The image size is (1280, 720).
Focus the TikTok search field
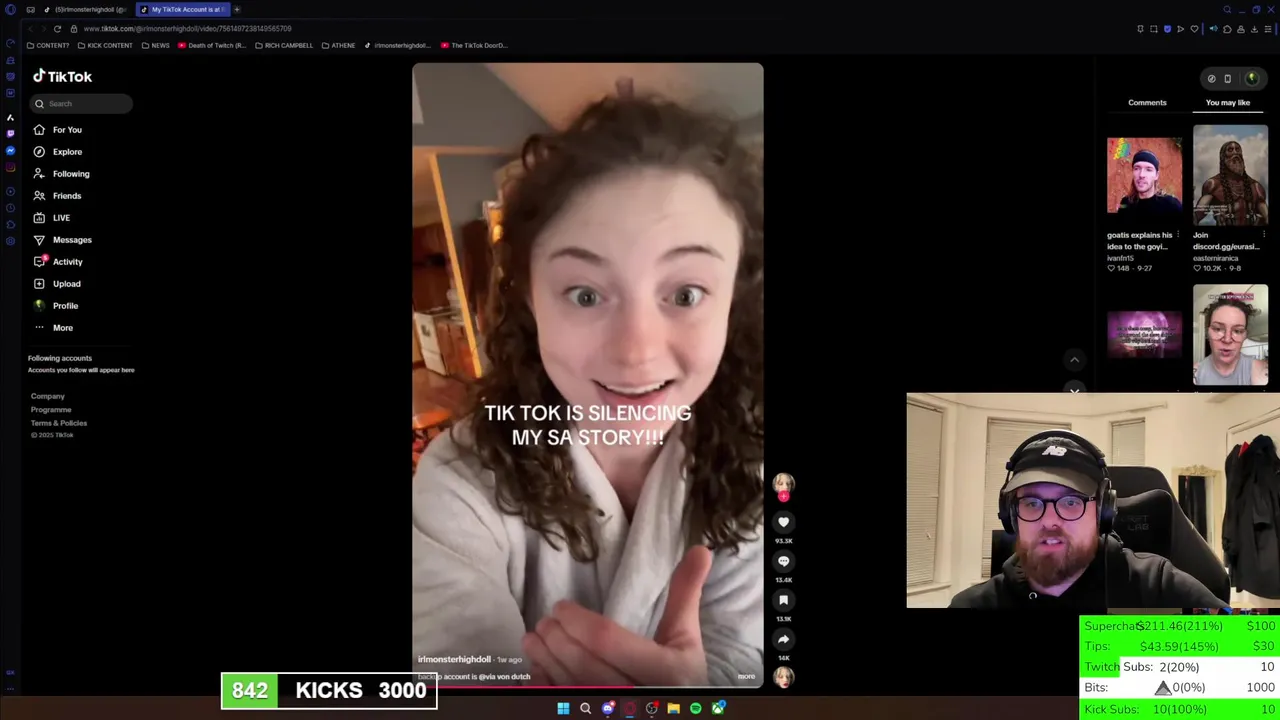pos(80,103)
